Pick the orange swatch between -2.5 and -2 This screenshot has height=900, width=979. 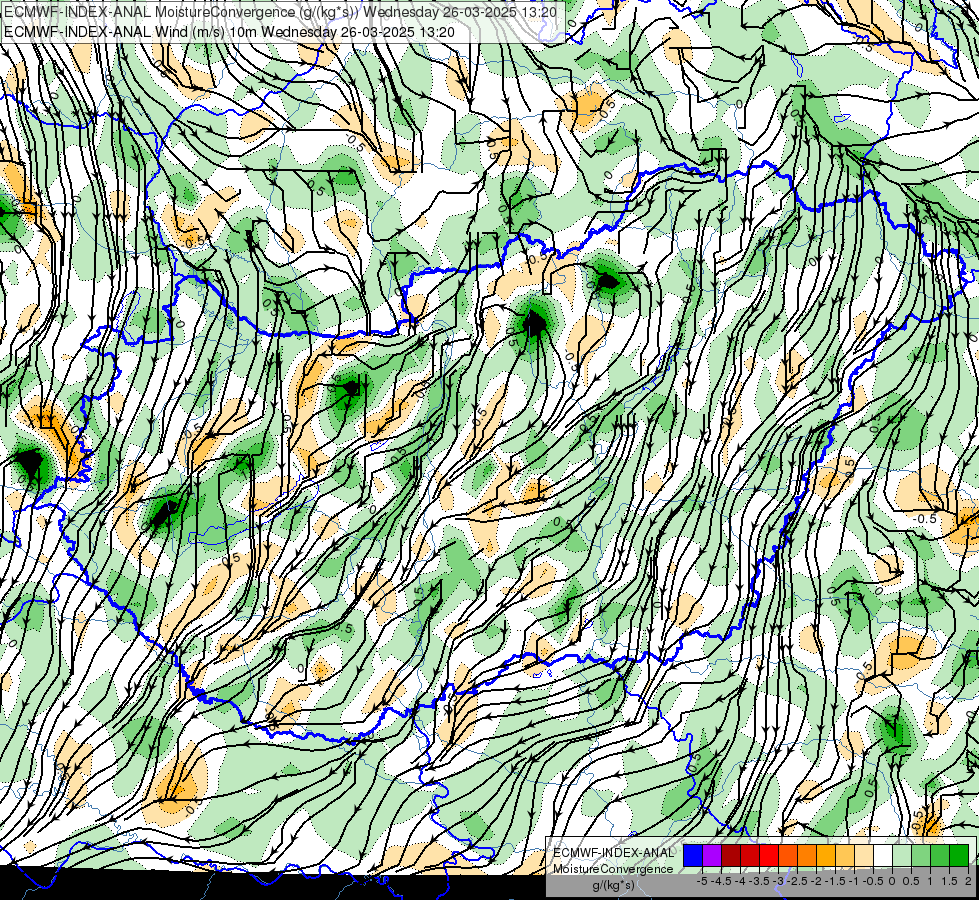(807, 856)
